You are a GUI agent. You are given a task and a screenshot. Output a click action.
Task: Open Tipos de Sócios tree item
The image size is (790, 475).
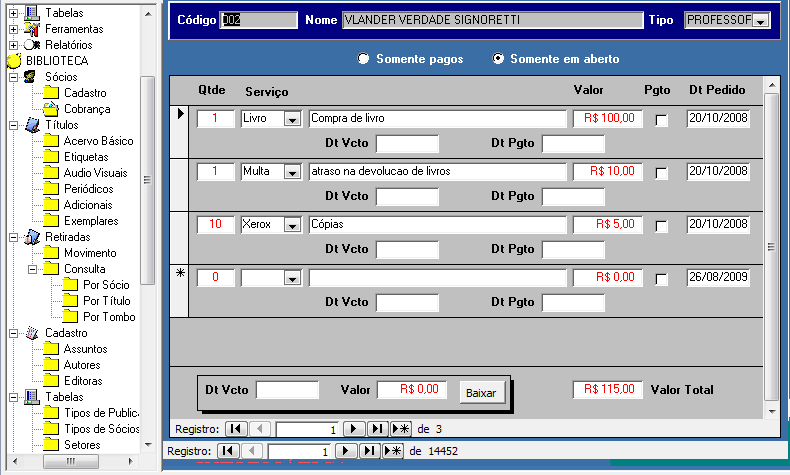pyautogui.click(x=102, y=429)
